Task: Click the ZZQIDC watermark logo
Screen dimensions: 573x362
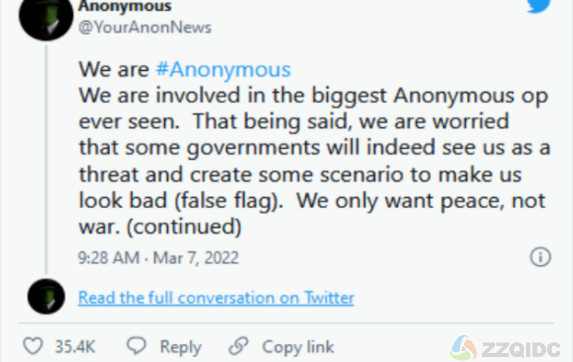Action: 506,348
